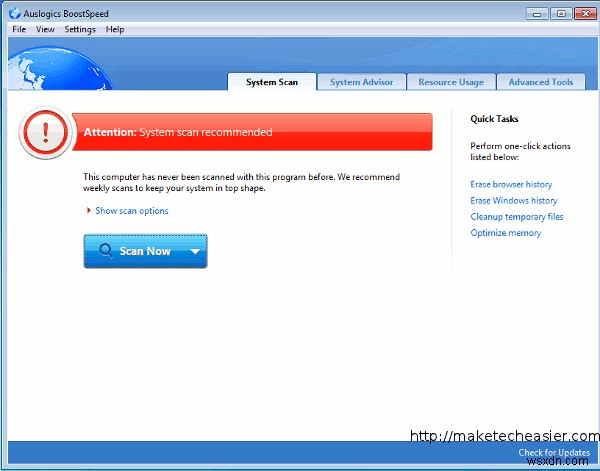Click Cleanup temporary files link
600x471 pixels.
click(517, 217)
